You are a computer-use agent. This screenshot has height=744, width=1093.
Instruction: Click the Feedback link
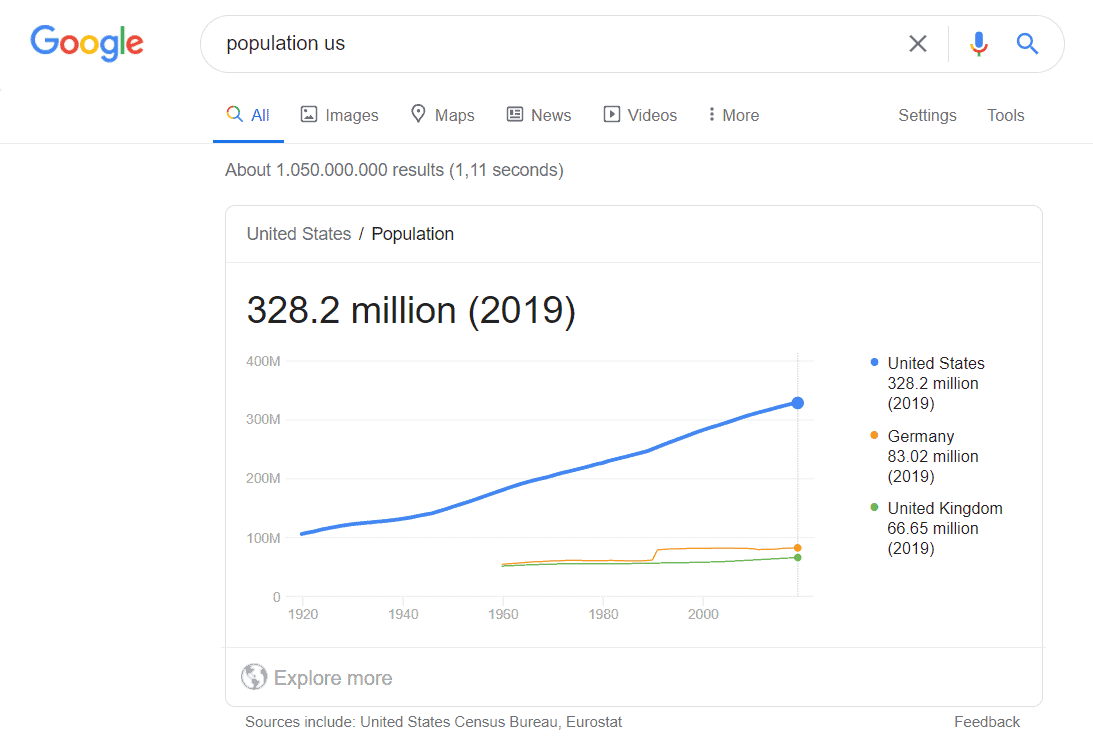[987, 721]
